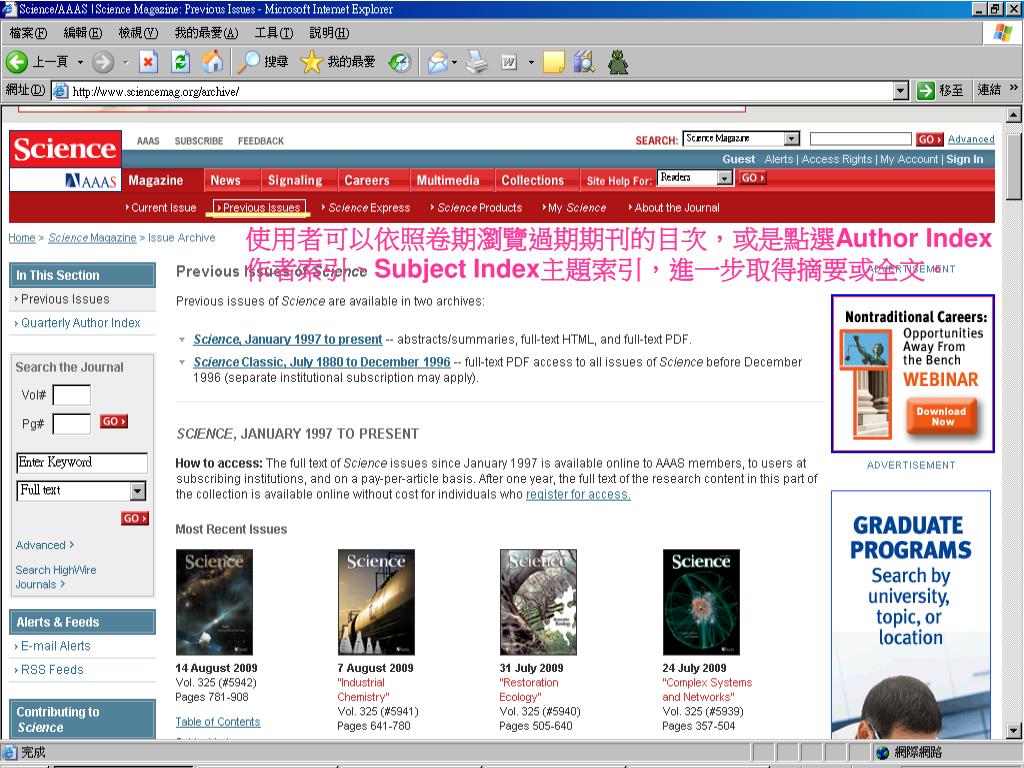Open the address bar dropdown arrow
The width and height of the screenshot is (1024, 768).
901,91
